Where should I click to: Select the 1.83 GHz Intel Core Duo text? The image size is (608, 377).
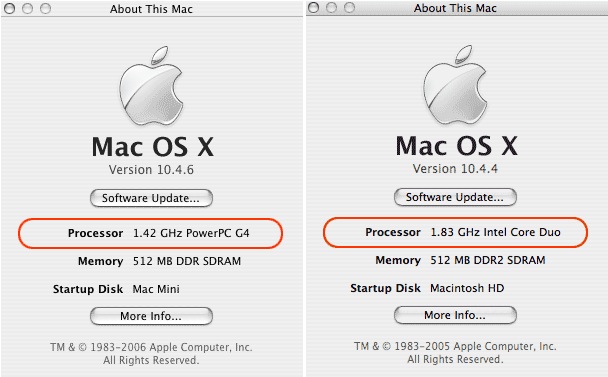coord(496,232)
